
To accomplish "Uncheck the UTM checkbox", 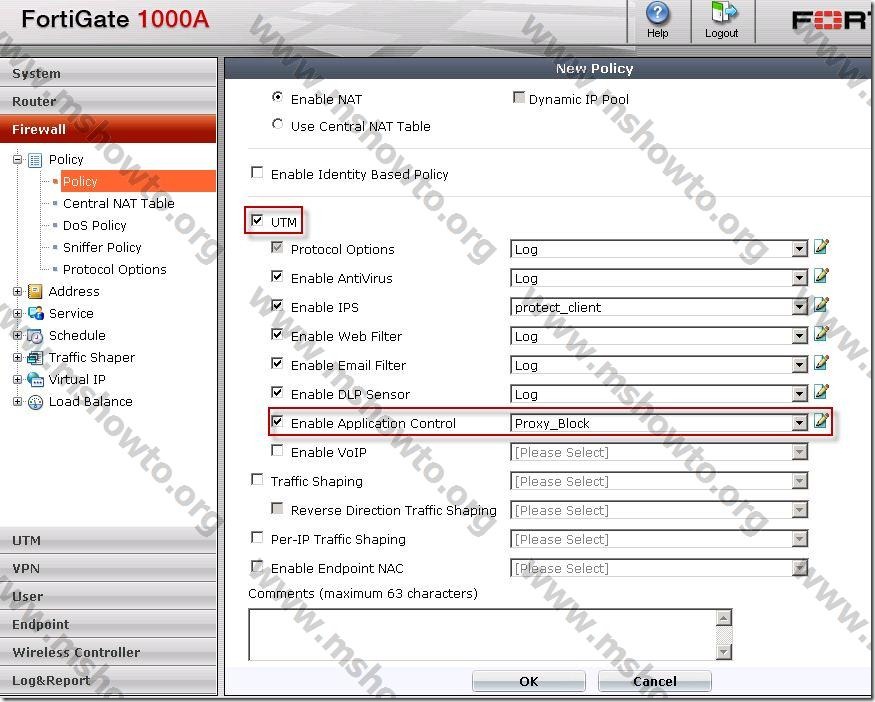I will click(x=257, y=220).
